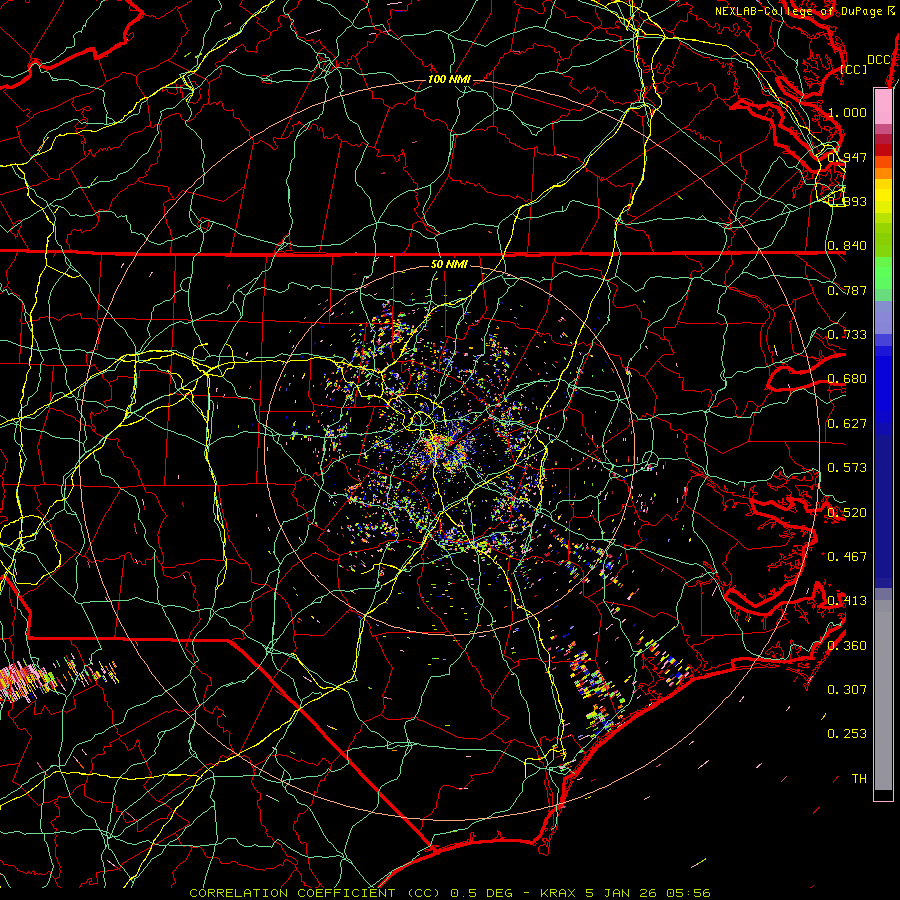Click the 0.680 value on color scale

[847, 379]
